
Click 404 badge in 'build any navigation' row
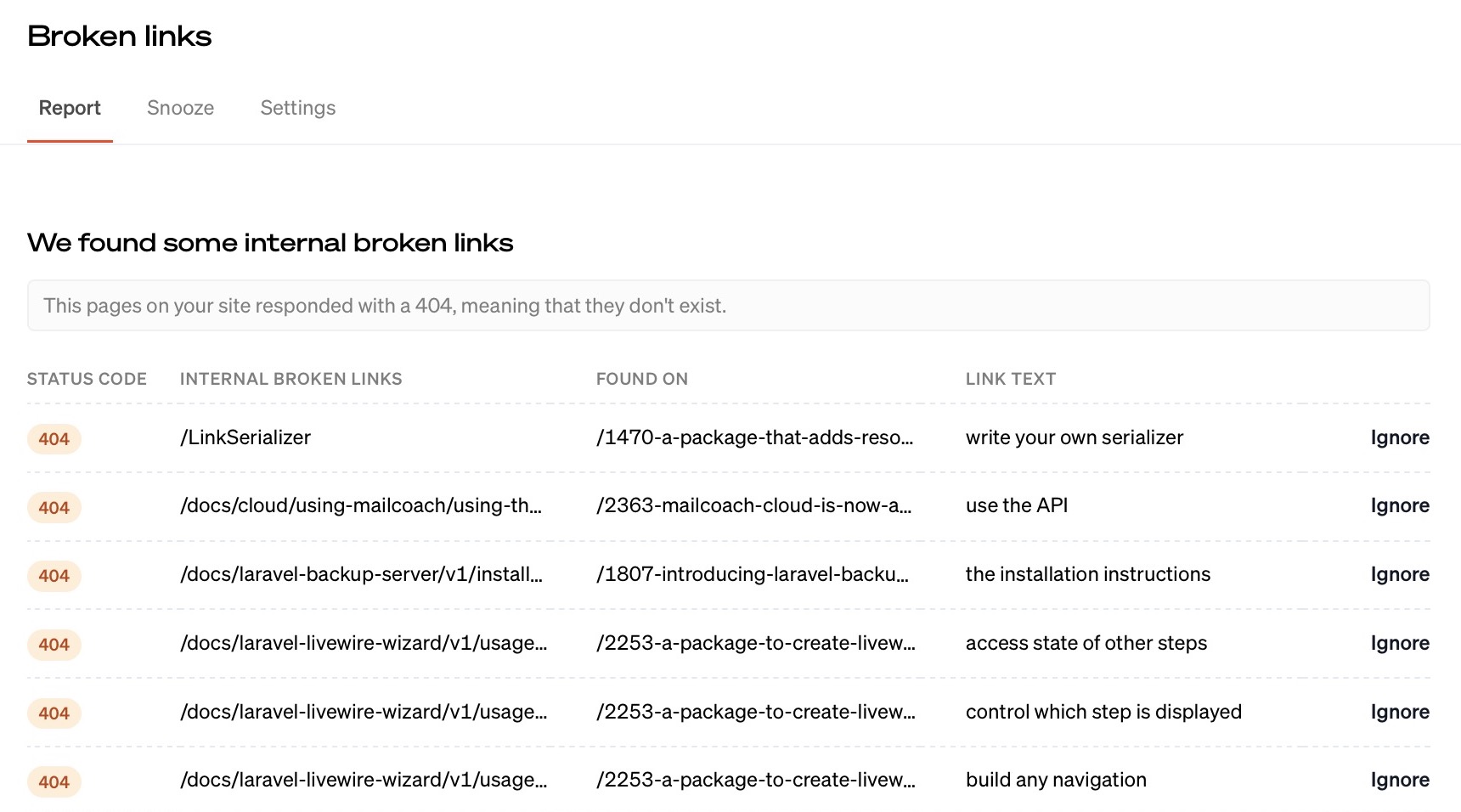pyautogui.click(x=54, y=782)
